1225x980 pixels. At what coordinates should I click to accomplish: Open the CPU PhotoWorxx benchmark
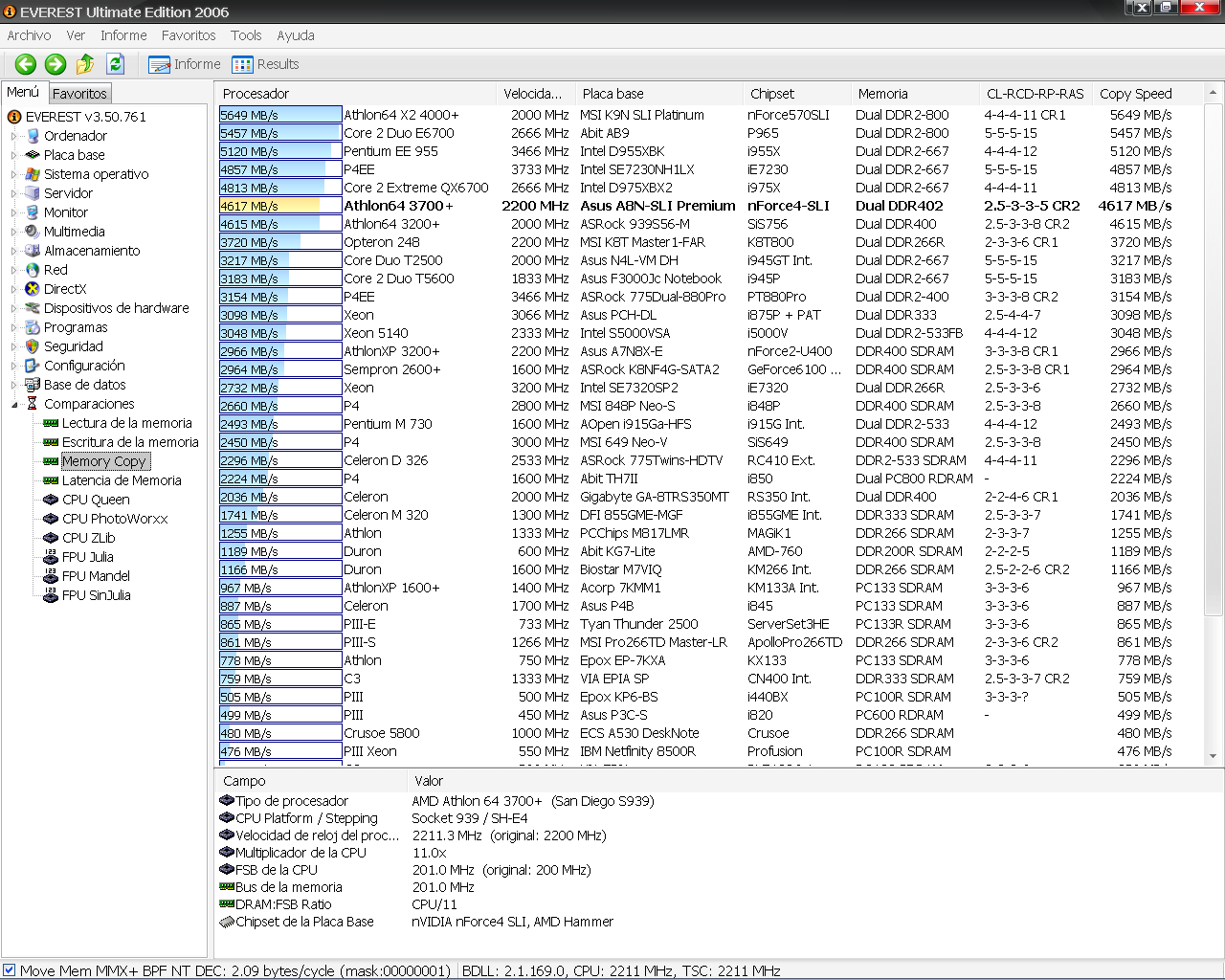click(x=115, y=519)
